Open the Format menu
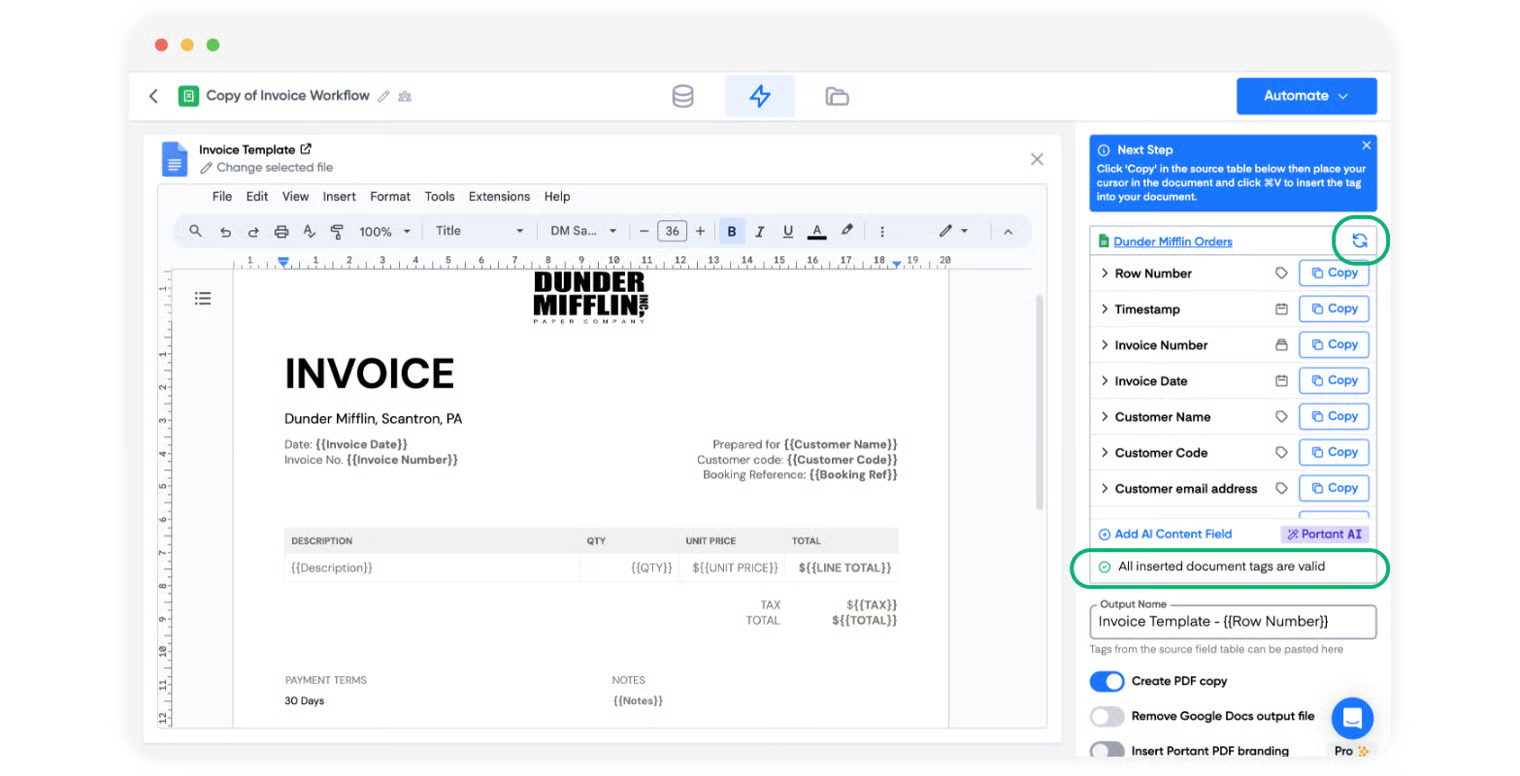The width and height of the screenshot is (1520, 776). point(390,197)
